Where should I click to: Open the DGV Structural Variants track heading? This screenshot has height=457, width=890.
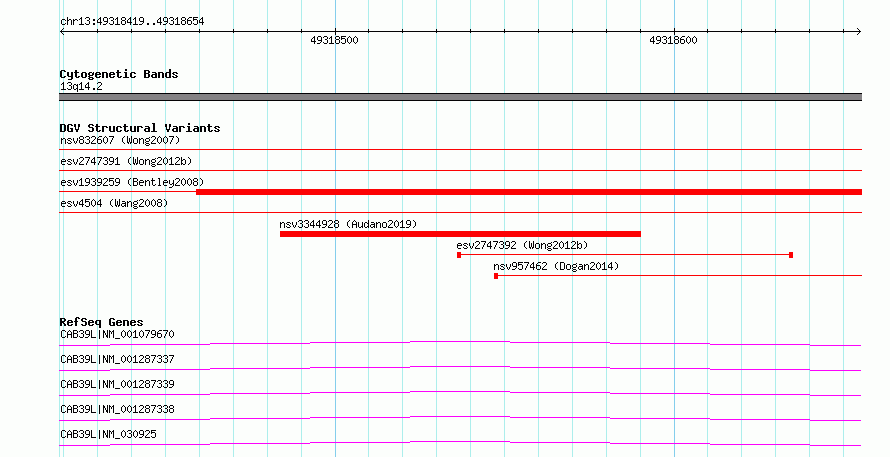(x=140, y=128)
